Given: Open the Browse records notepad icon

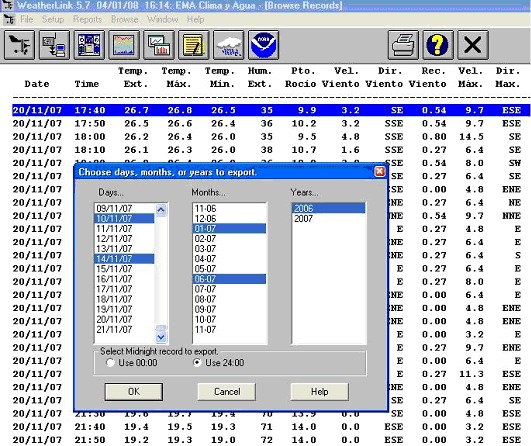Looking at the screenshot, I should tap(194, 45).
